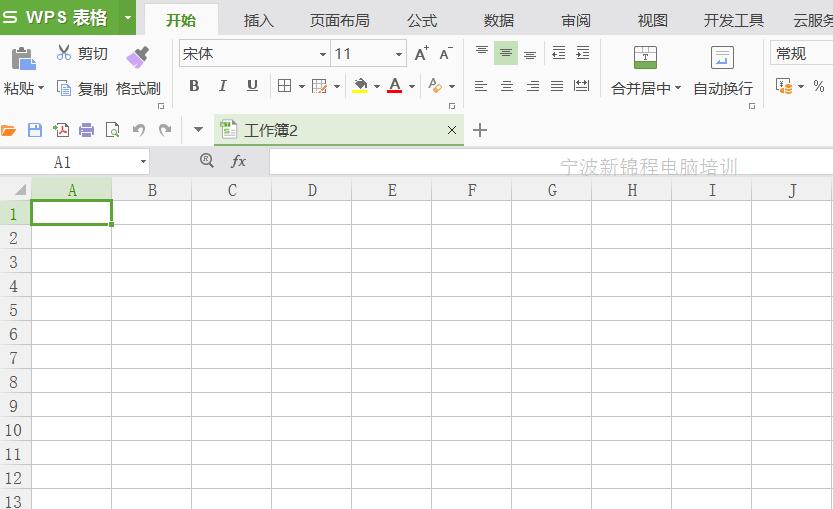833x509 pixels.
Task: Open borders dropdown arrow
Action: point(301,86)
